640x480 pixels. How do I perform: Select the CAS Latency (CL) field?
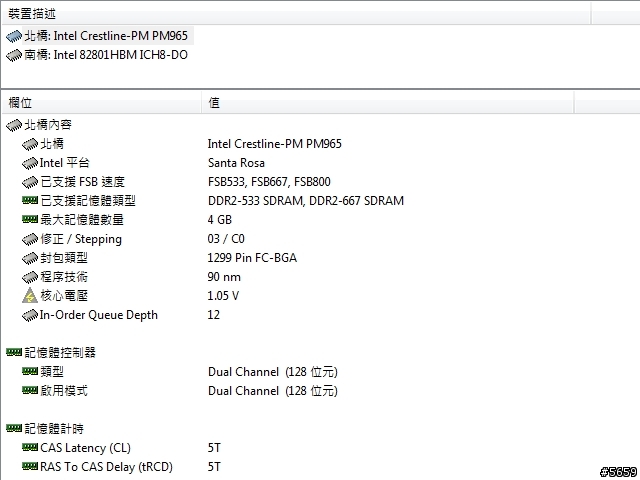click(85, 448)
